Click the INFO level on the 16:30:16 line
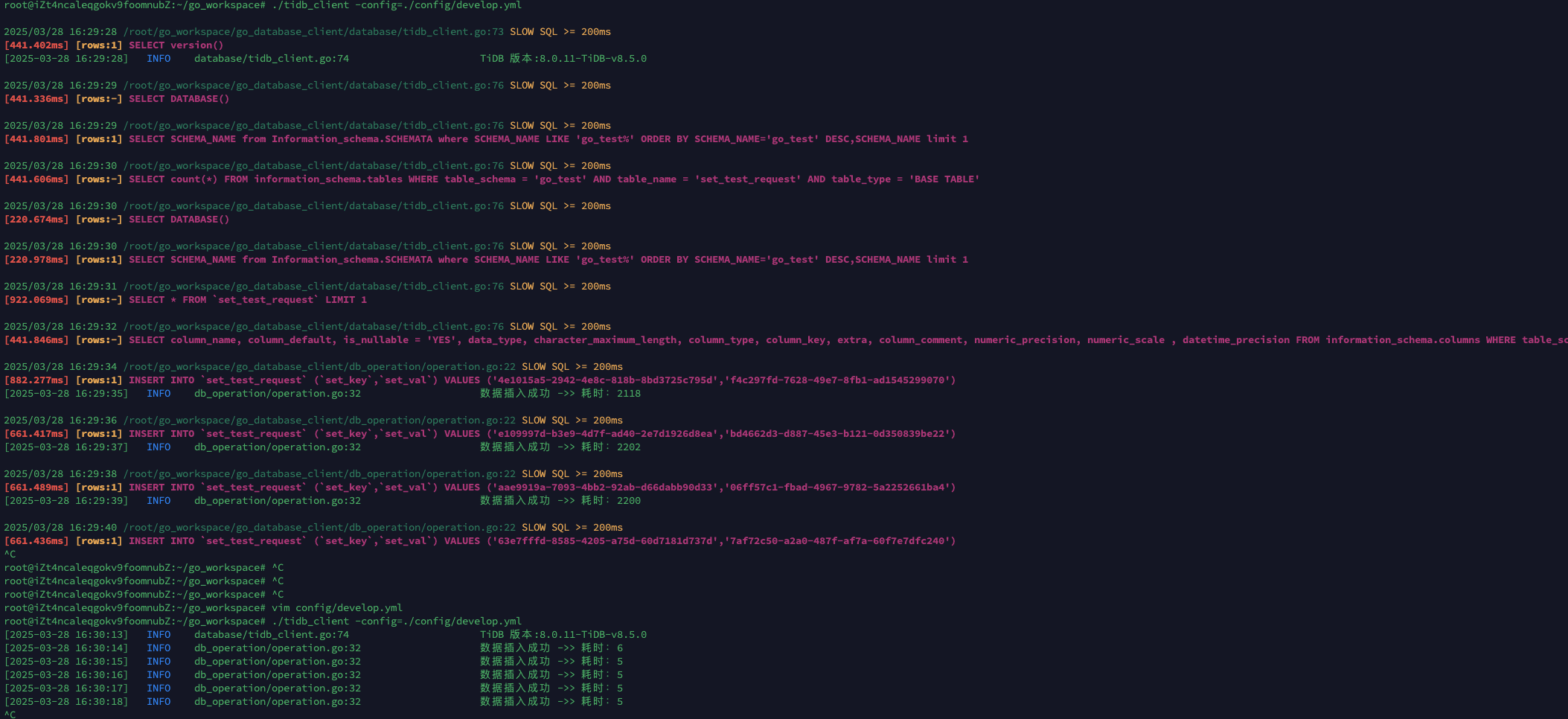 [159, 675]
